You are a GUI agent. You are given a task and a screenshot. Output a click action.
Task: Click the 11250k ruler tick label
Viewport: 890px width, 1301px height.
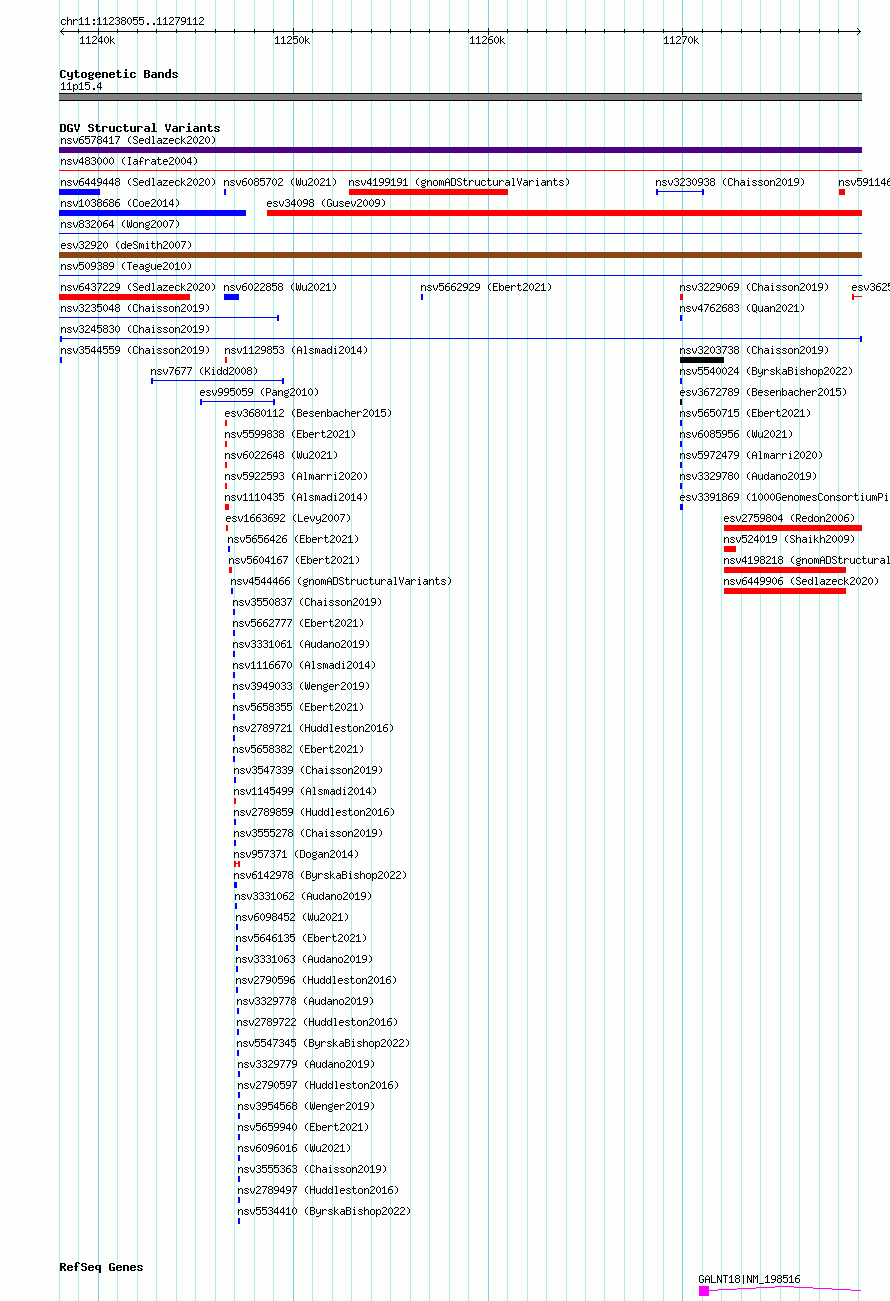(292, 40)
